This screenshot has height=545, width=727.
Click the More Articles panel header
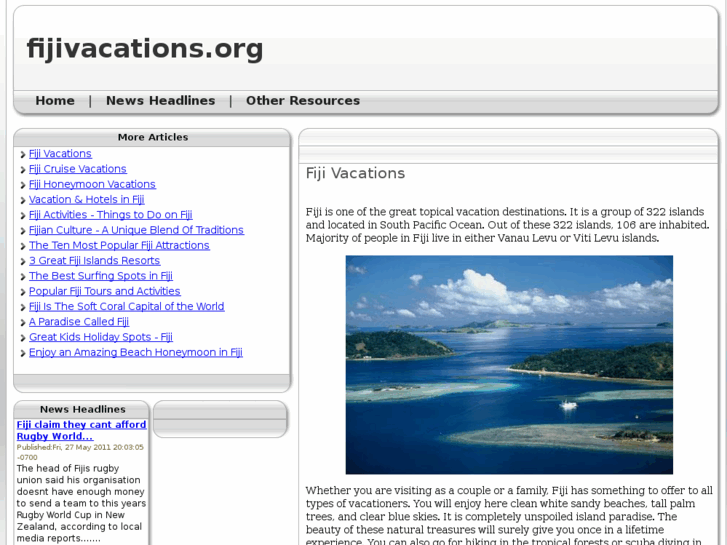click(x=153, y=137)
